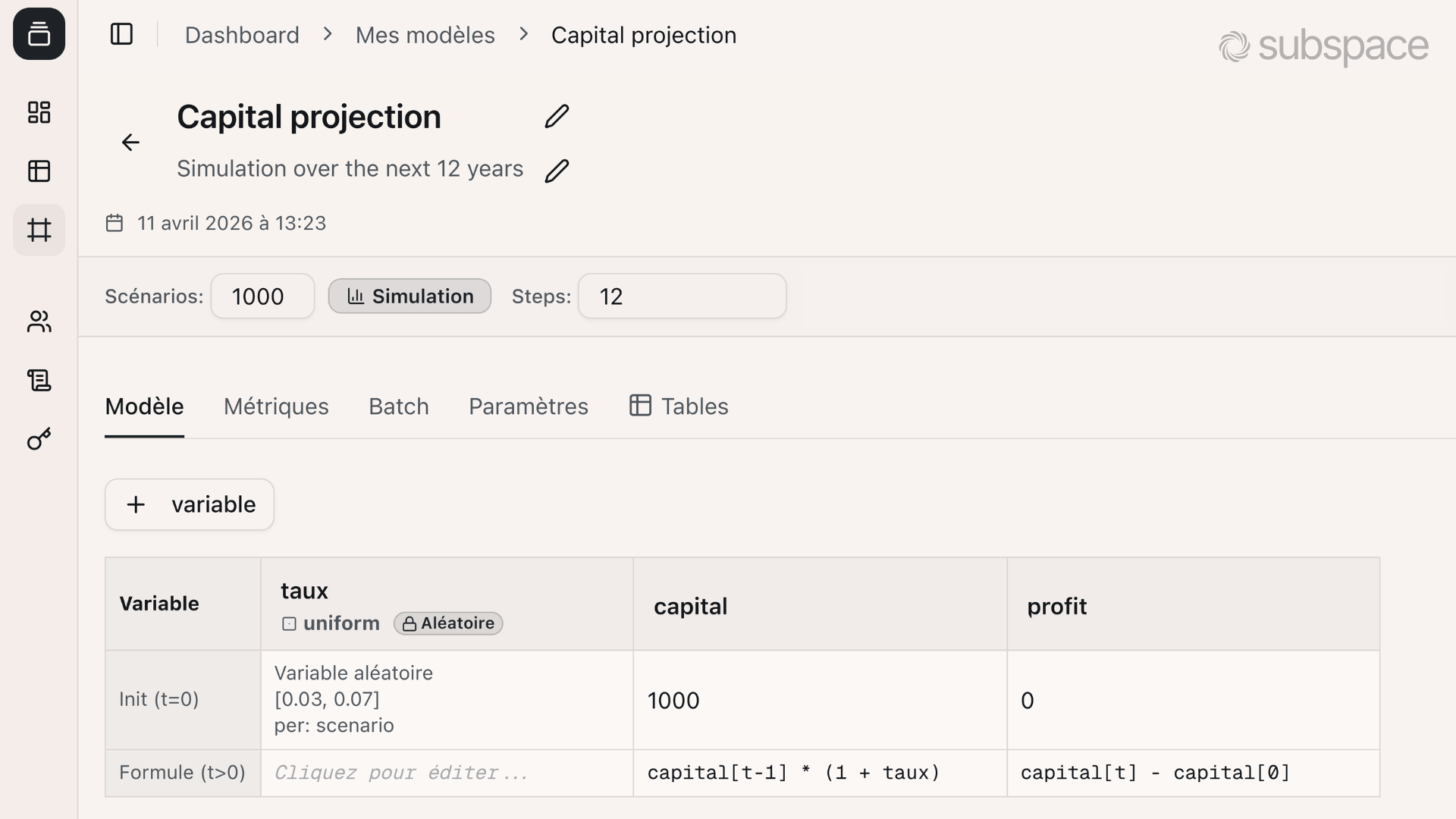
Task: Open the uniform distribution selector
Action: click(x=341, y=623)
